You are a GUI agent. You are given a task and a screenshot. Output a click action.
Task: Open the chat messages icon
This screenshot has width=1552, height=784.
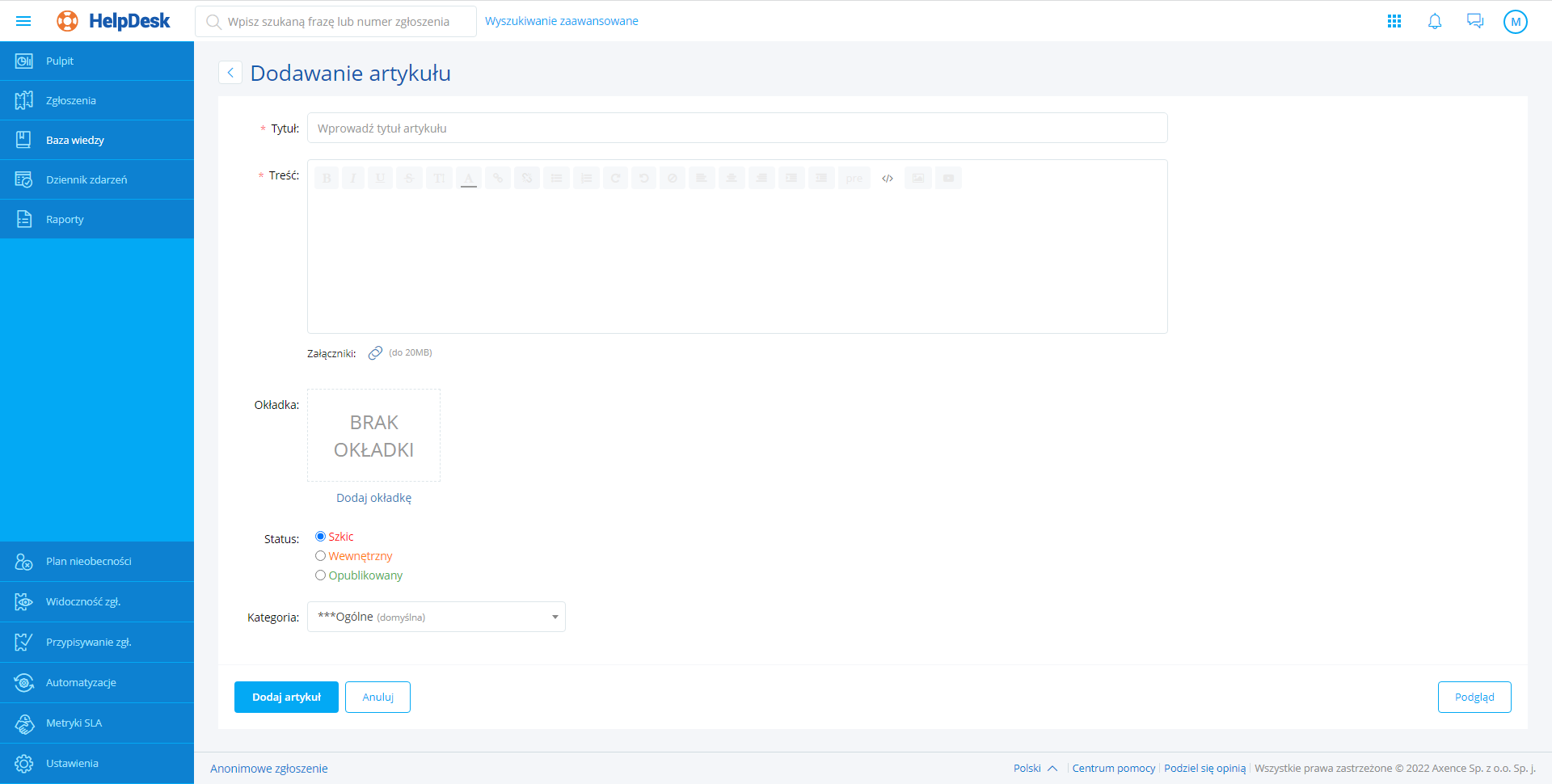click(x=1475, y=22)
